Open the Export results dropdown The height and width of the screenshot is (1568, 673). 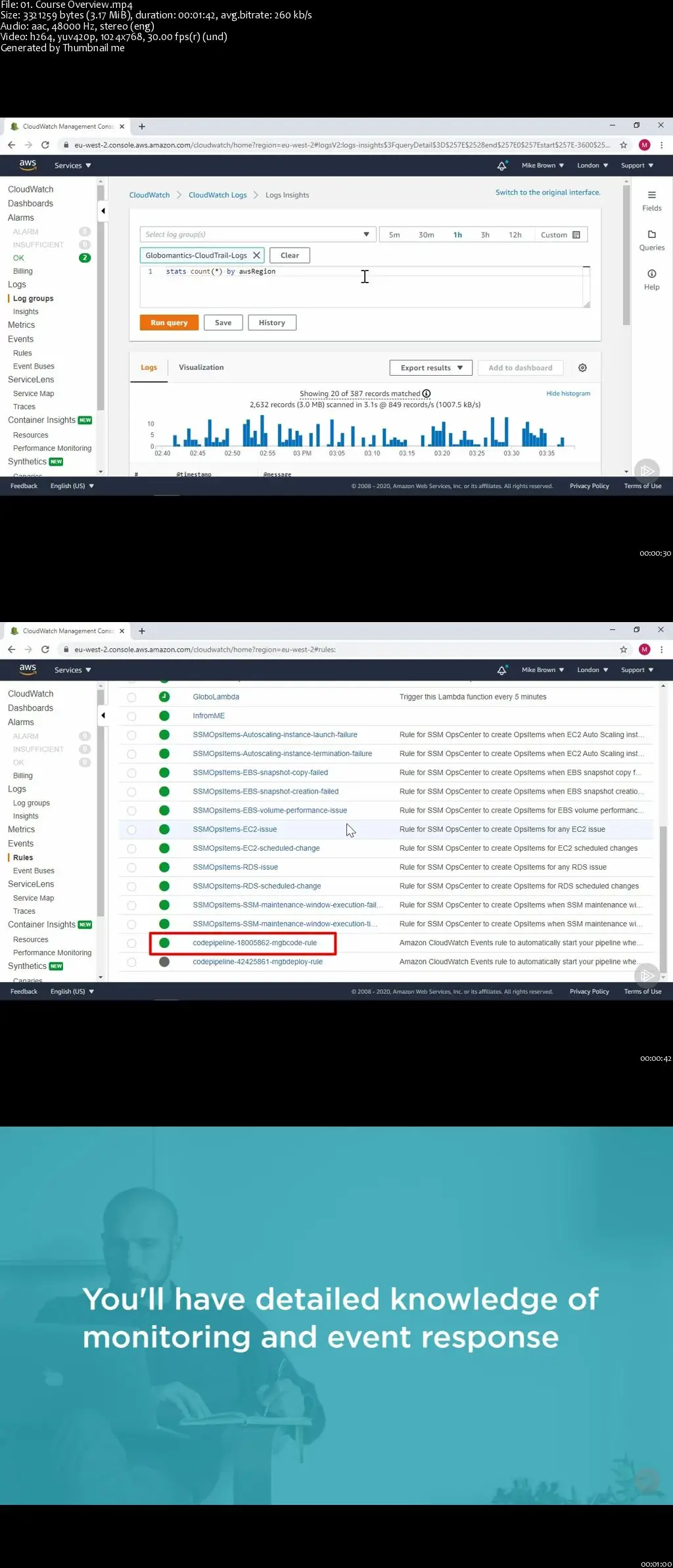(x=431, y=368)
